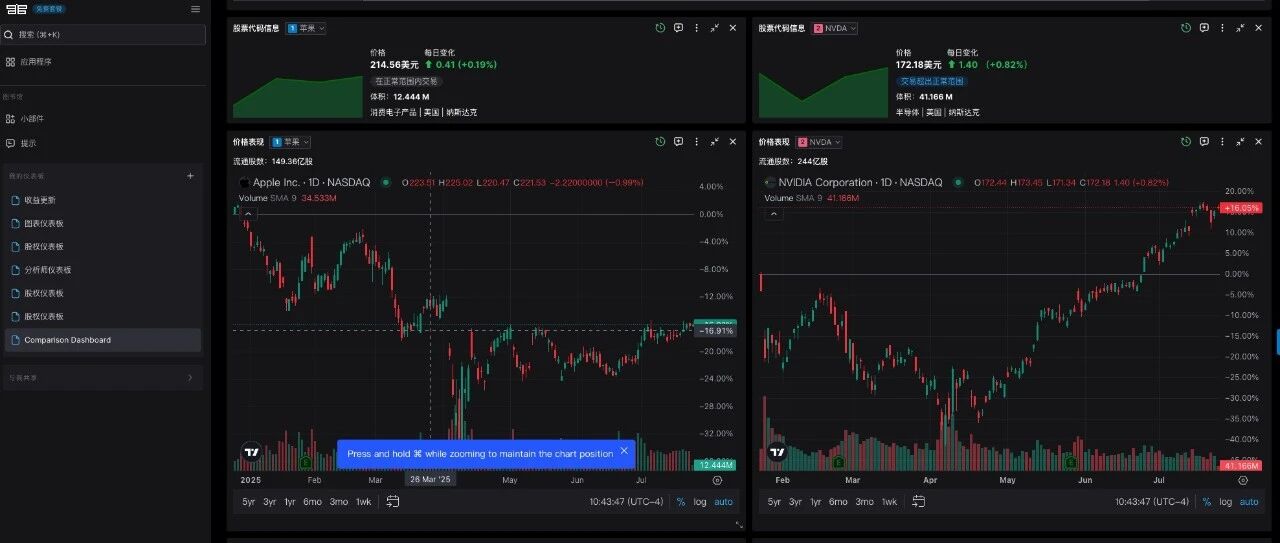1280x543 pixels.
Task: Open go-to-date calendar on Apple chart
Action: pos(393,502)
